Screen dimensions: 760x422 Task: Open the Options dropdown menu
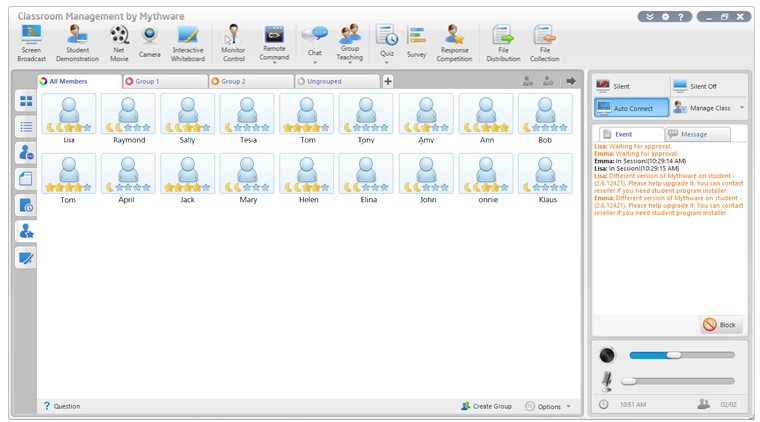click(x=548, y=406)
